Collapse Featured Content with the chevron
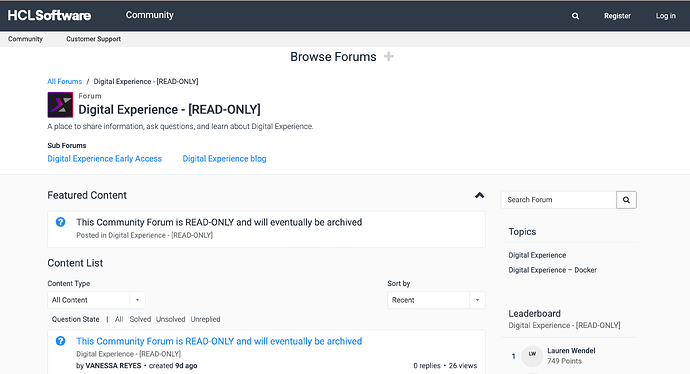 tap(480, 195)
